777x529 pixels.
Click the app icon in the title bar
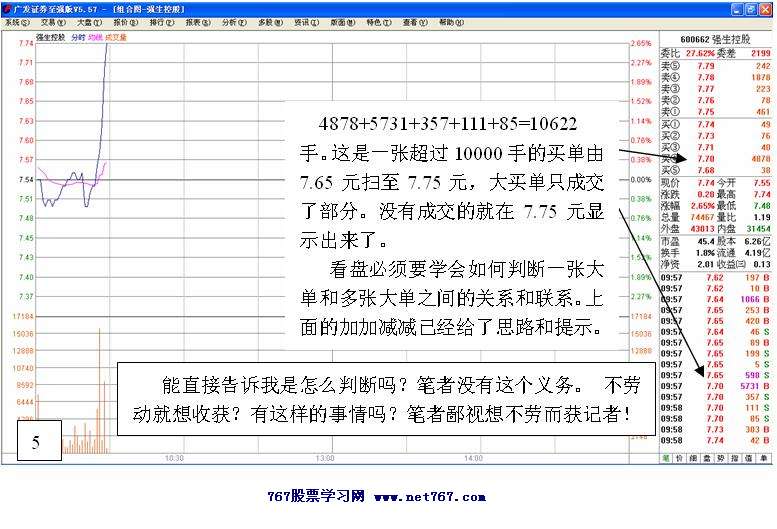point(7,7)
